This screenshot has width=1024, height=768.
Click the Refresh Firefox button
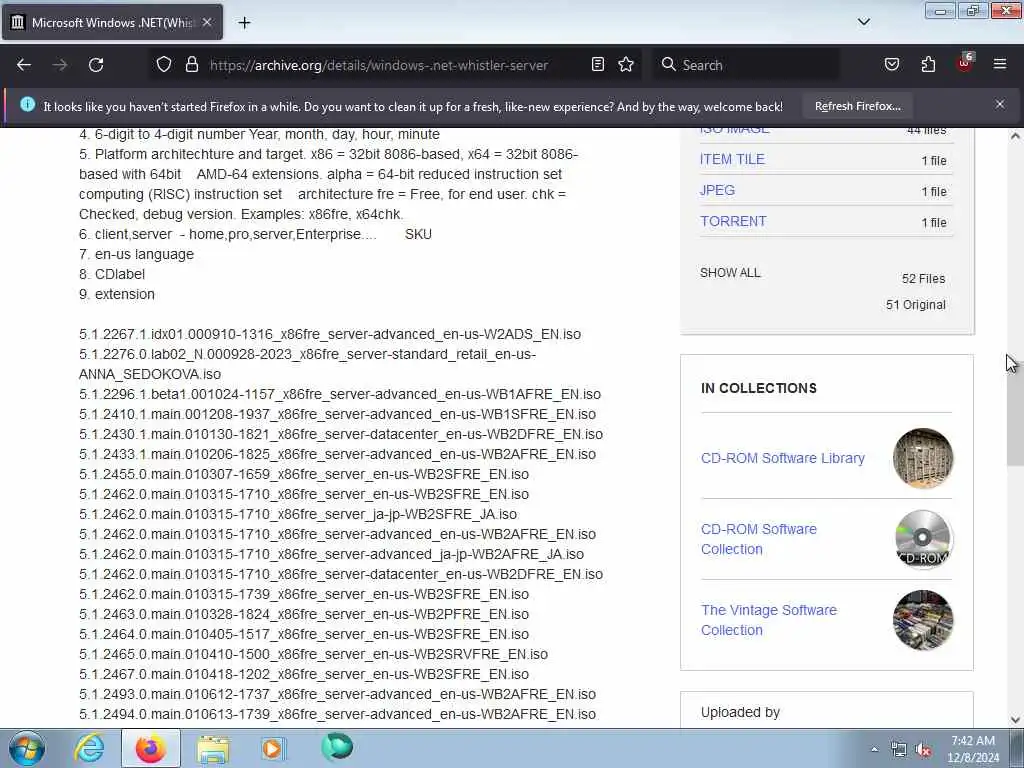(x=857, y=106)
